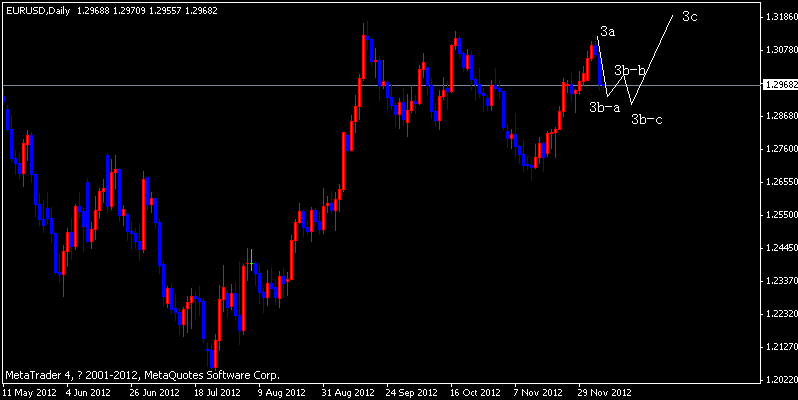This screenshot has width=798, height=400.
Task: Click the 11 May 2012 date label
Action: pyautogui.click(x=29, y=393)
